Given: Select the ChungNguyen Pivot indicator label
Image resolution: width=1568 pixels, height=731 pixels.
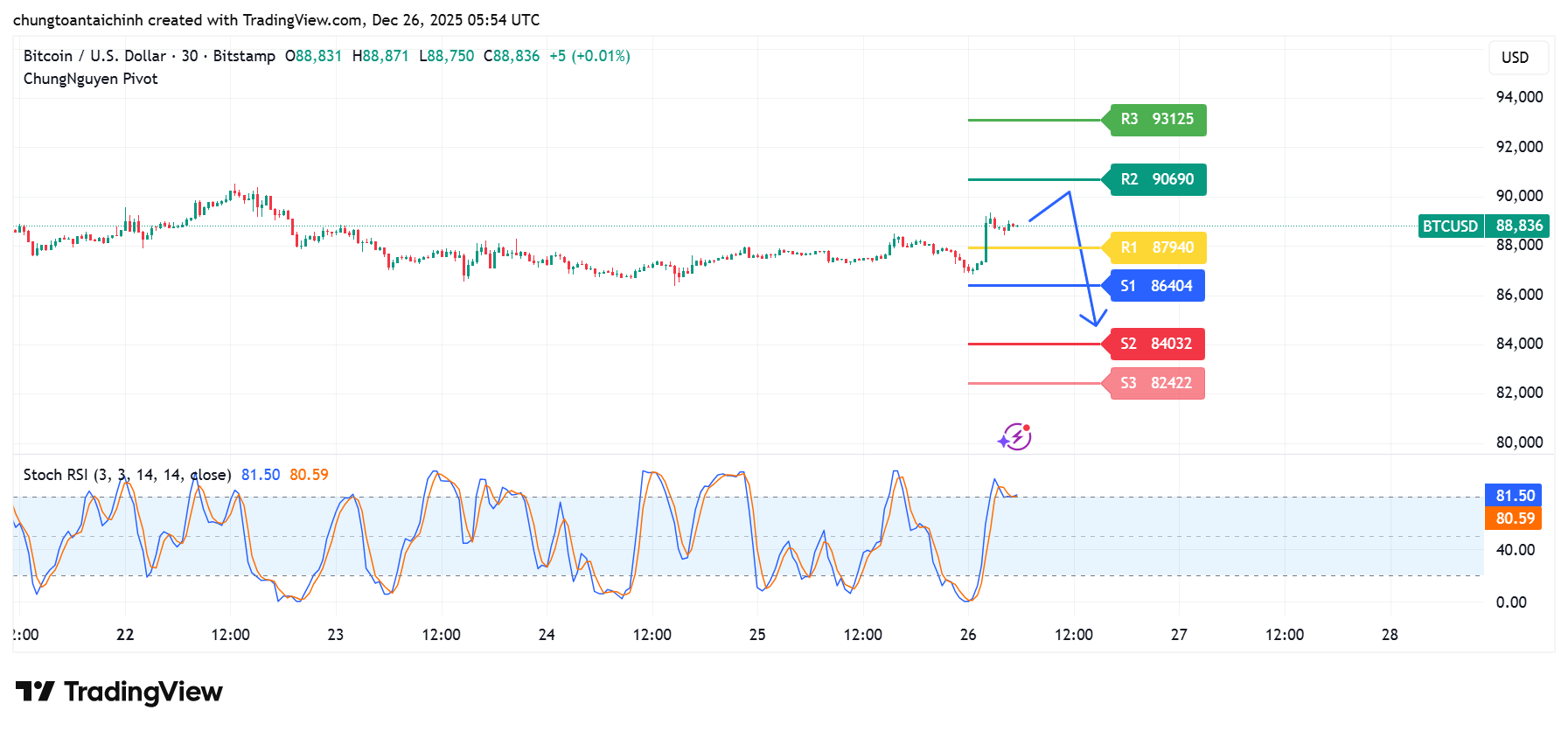Looking at the screenshot, I should [x=91, y=79].
